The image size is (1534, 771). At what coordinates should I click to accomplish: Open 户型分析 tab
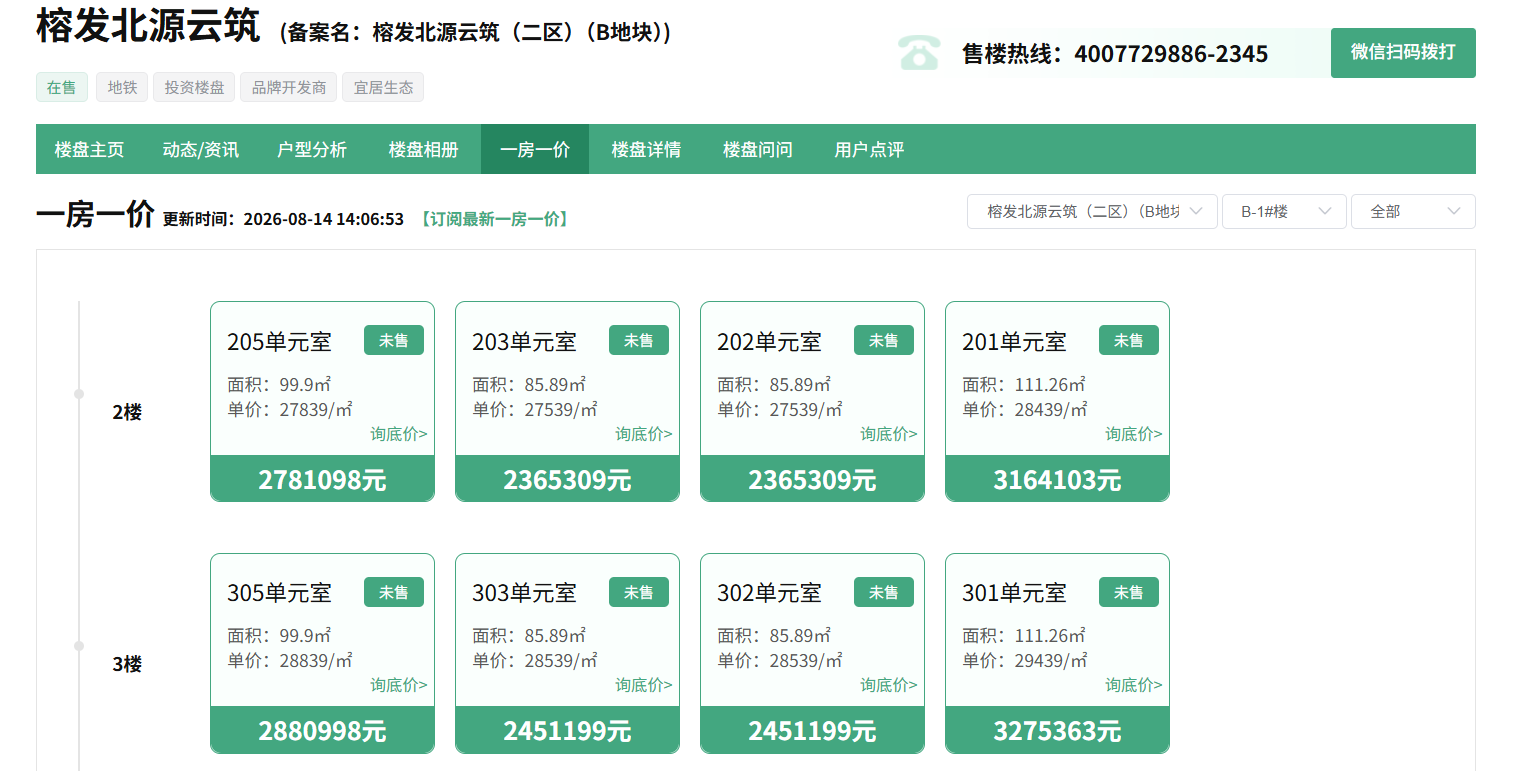point(312,149)
